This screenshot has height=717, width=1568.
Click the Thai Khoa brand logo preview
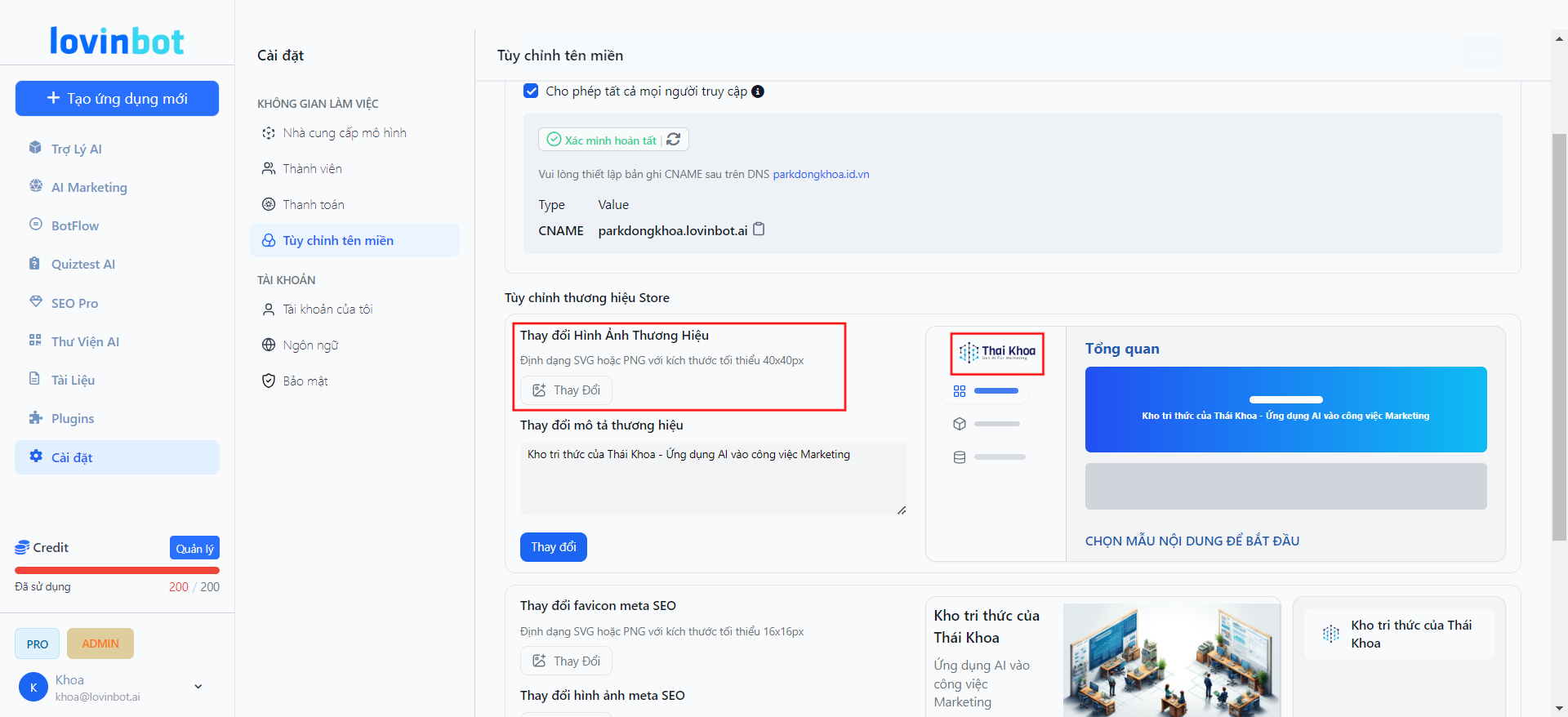pyautogui.click(x=997, y=353)
